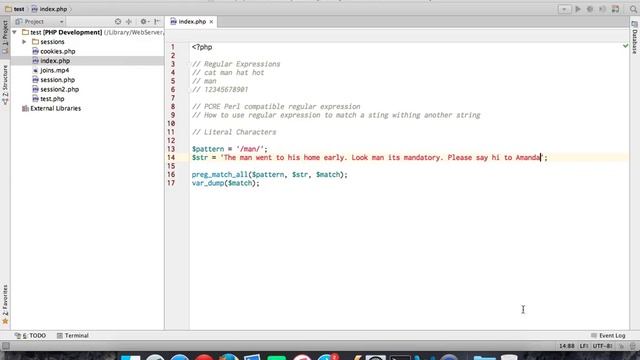Click line number 16 in gutter
The image size is (640, 360).
[x=171, y=175]
